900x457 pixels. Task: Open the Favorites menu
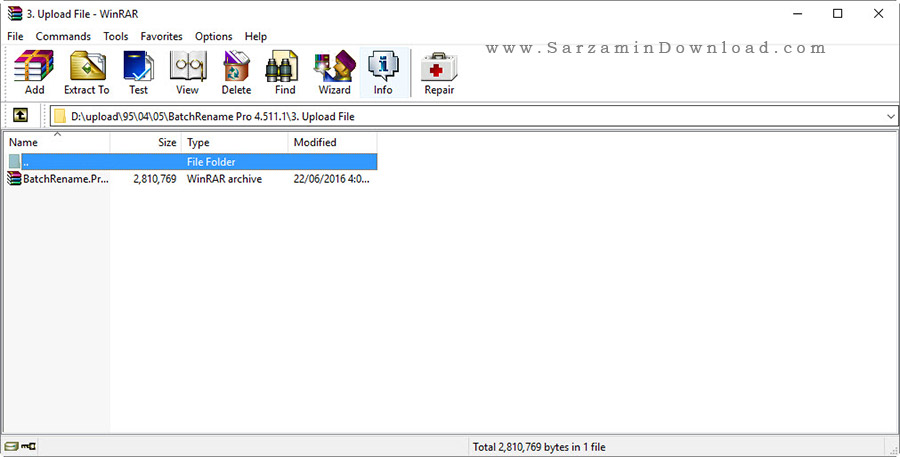pyautogui.click(x=161, y=36)
